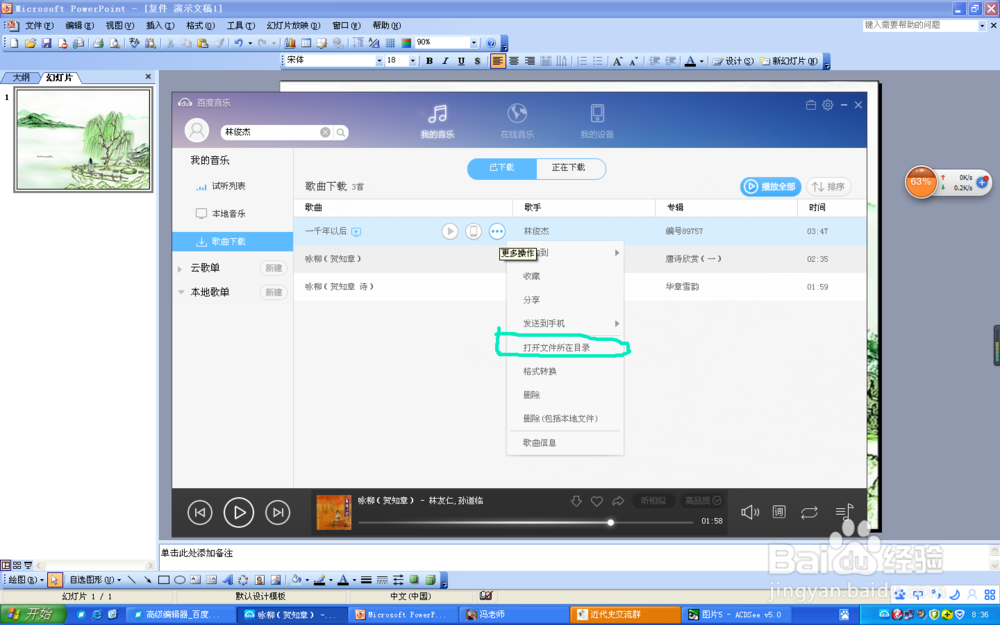The image size is (1000, 625).
Task: Open more actions for 一千年以后
Action: [497, 231]
